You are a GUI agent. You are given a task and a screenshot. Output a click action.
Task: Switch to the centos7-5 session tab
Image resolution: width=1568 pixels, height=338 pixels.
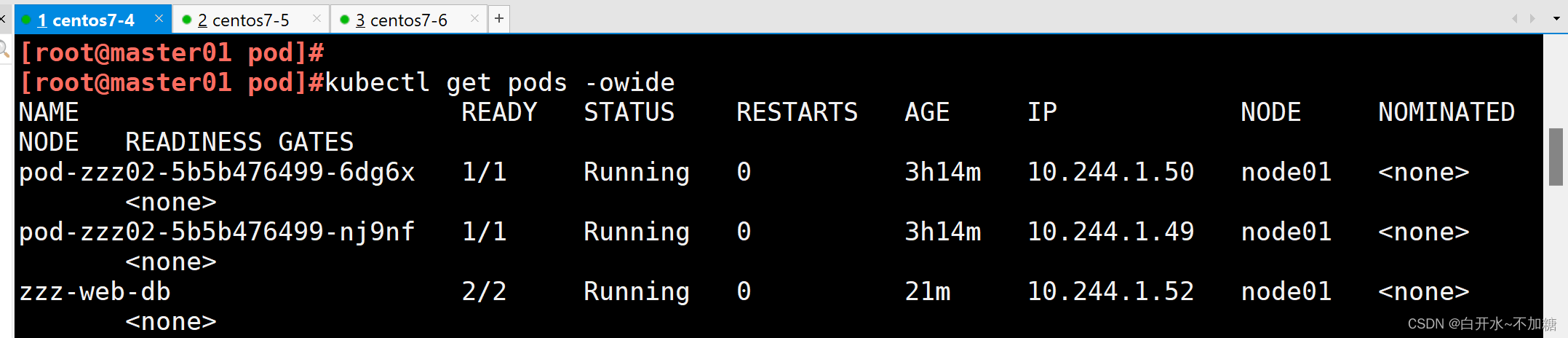244,20
